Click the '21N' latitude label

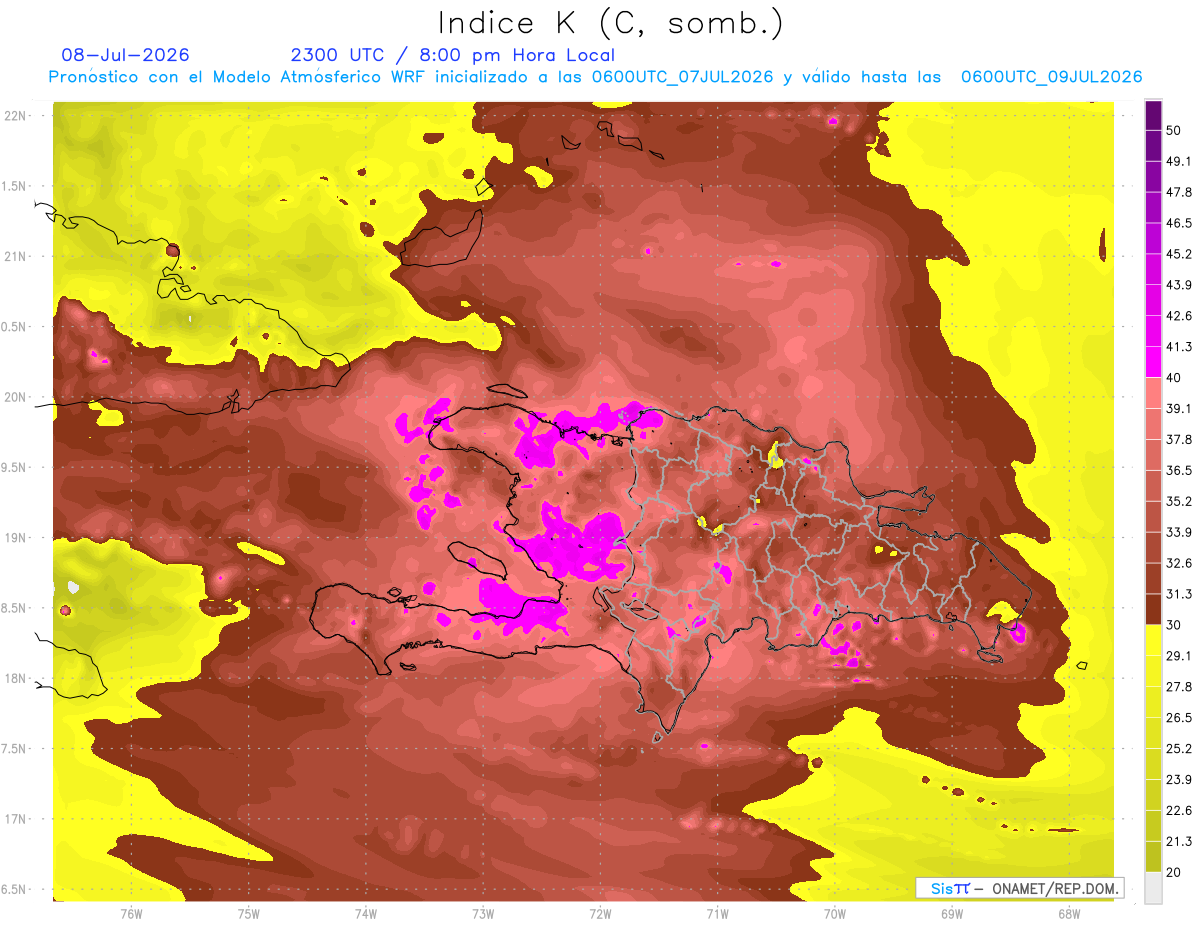[15, 256]
